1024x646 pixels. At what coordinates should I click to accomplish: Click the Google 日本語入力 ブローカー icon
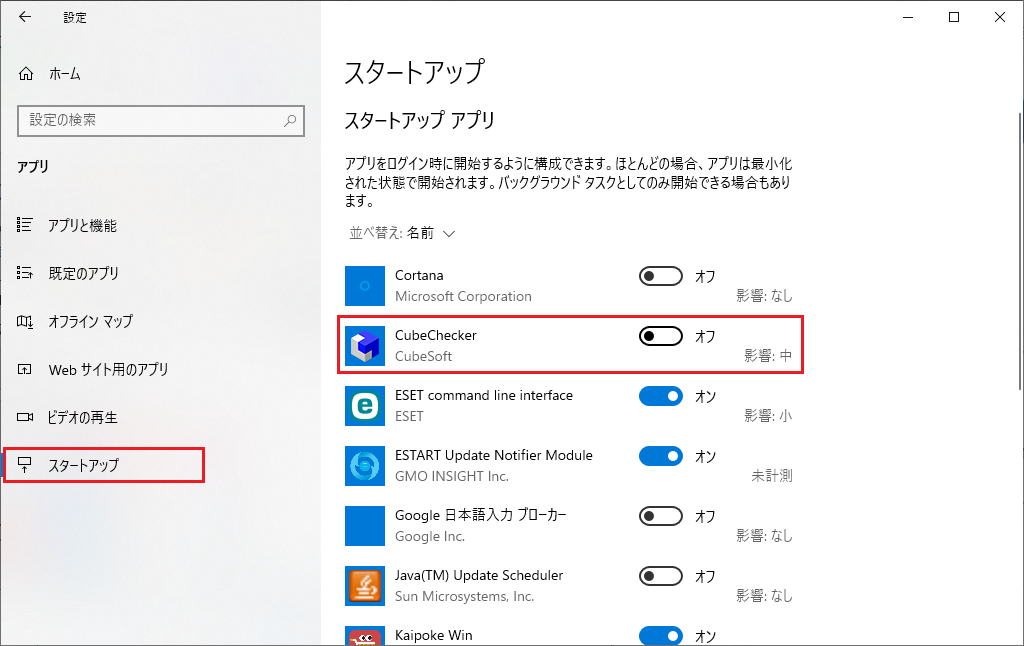(365, 526)
